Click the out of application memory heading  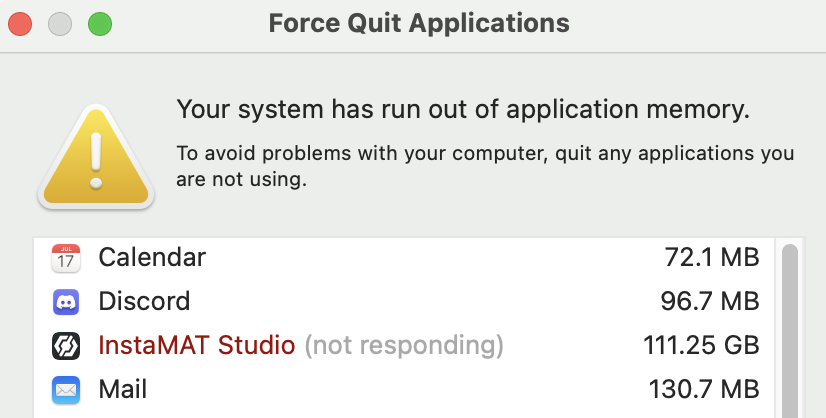point(463,108)
